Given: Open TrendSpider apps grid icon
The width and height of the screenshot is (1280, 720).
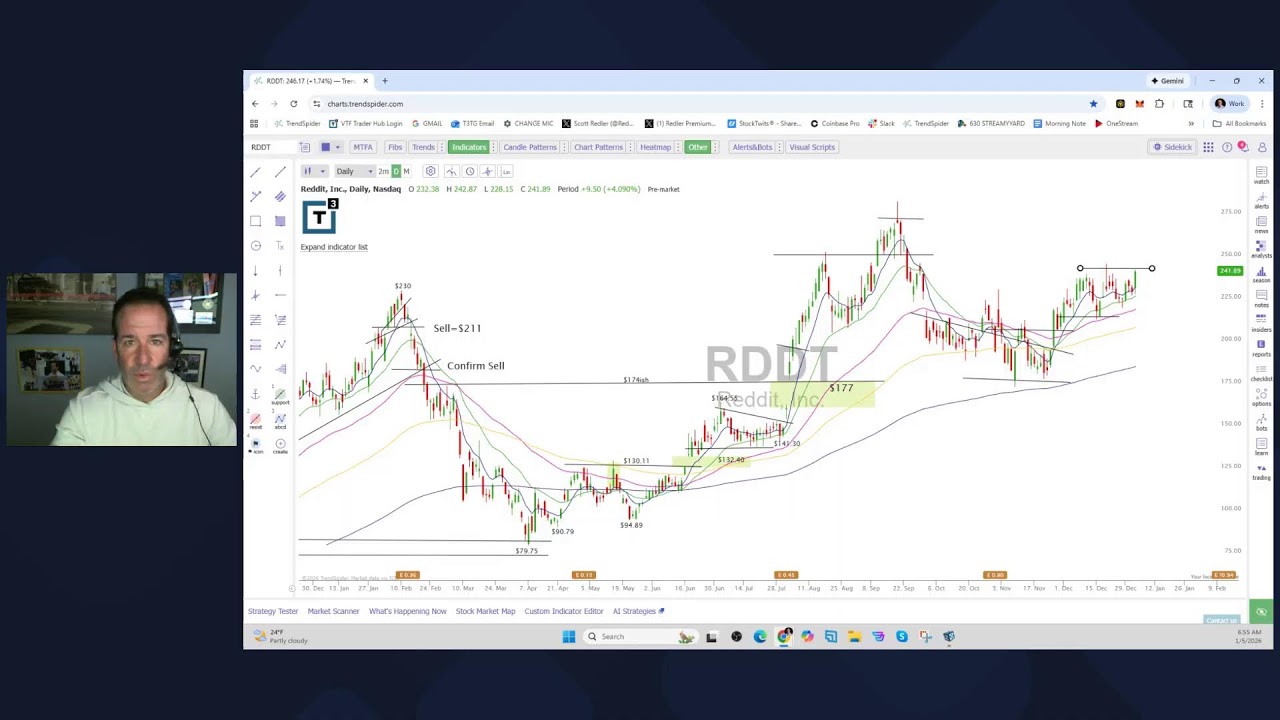Looking at the screenshot, I should coord(1208,147).
